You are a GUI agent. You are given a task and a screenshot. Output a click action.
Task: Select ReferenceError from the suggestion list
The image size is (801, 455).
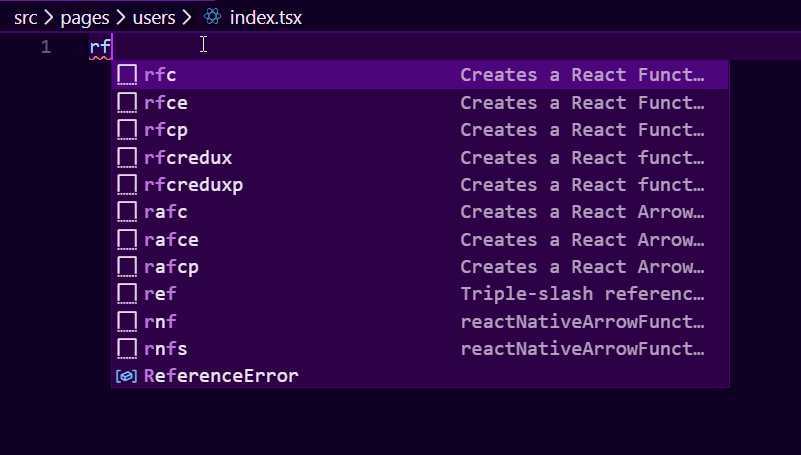pos(221,376)
